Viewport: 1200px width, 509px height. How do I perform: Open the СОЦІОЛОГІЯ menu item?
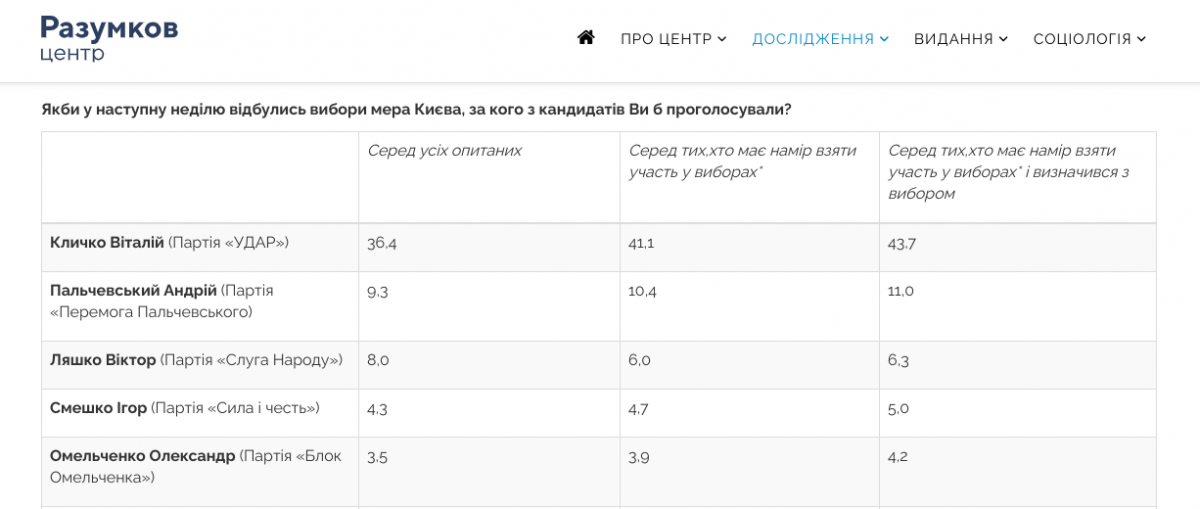[1082, 39]
